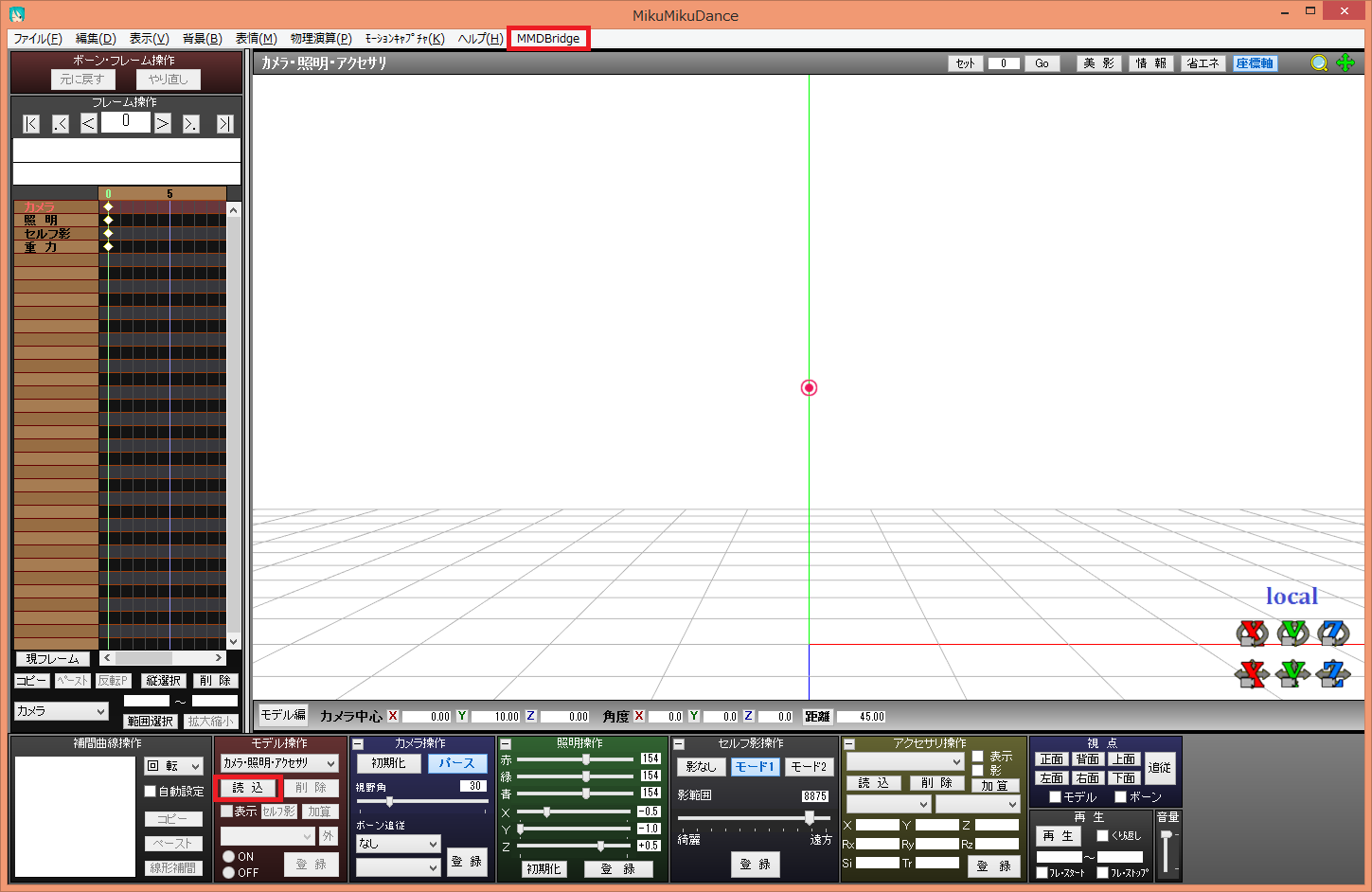This screenshot has width=1372, height=892.
Task: Open the カメラ・照明・アクセサリ model dropdown
Action: pyautogui.click(x=279, y=763)
